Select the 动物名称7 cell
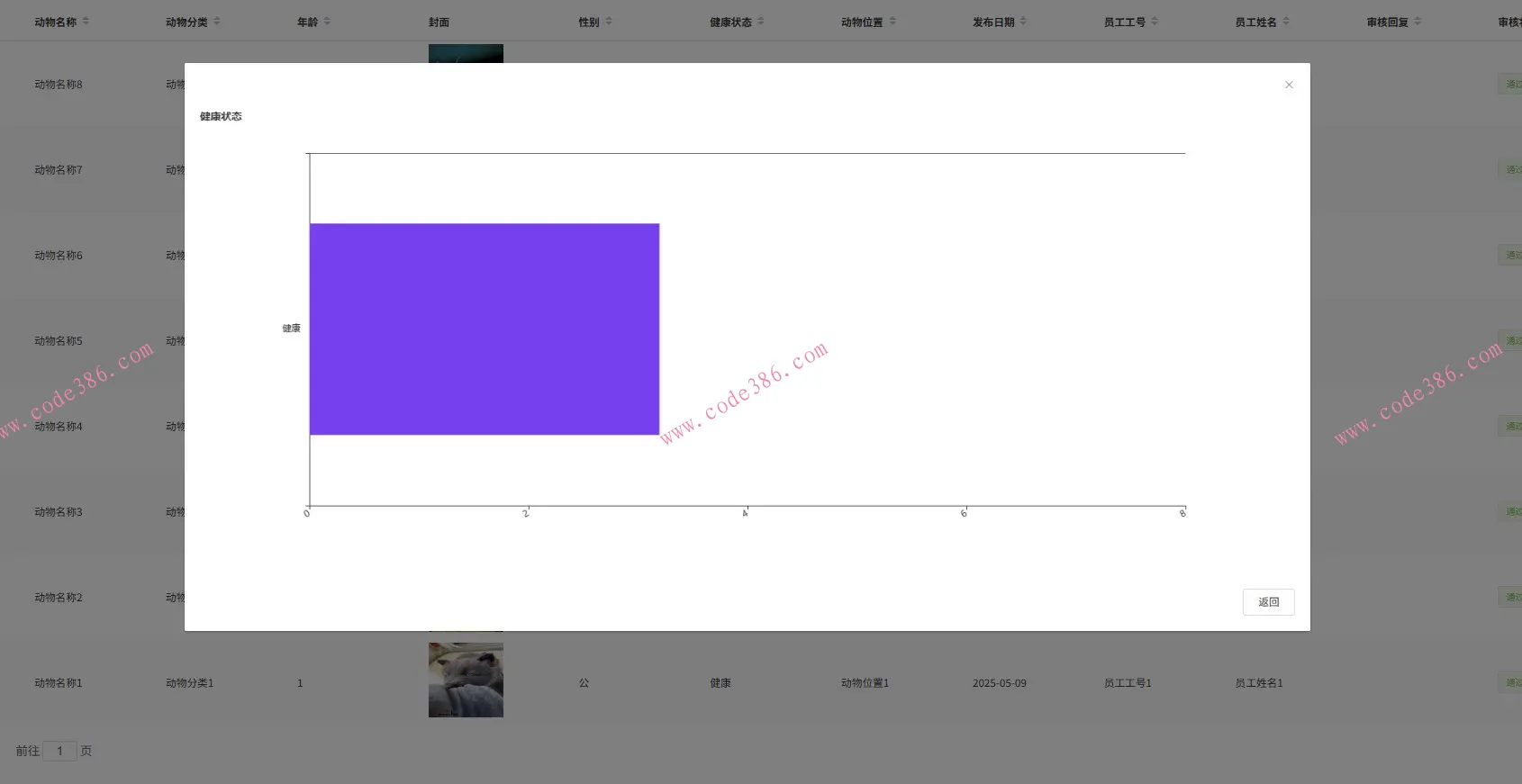Viewport: 1522px width, 784px height. click(x=59, y=170)
